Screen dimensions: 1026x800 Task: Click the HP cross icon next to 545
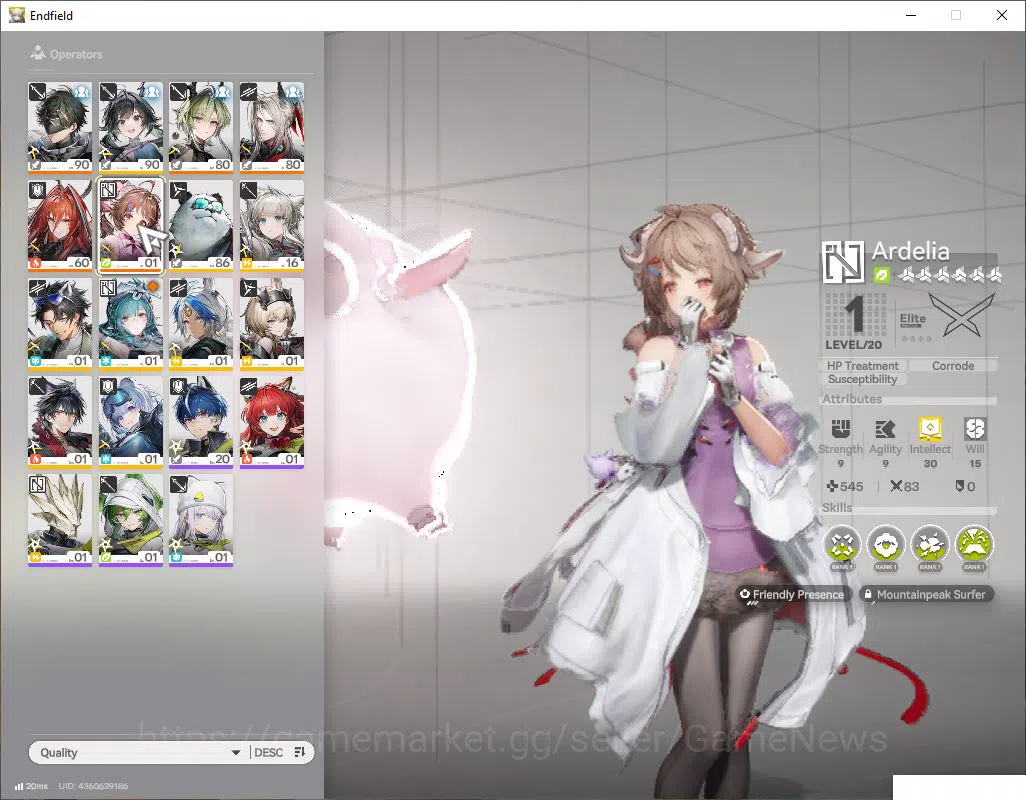832,486
